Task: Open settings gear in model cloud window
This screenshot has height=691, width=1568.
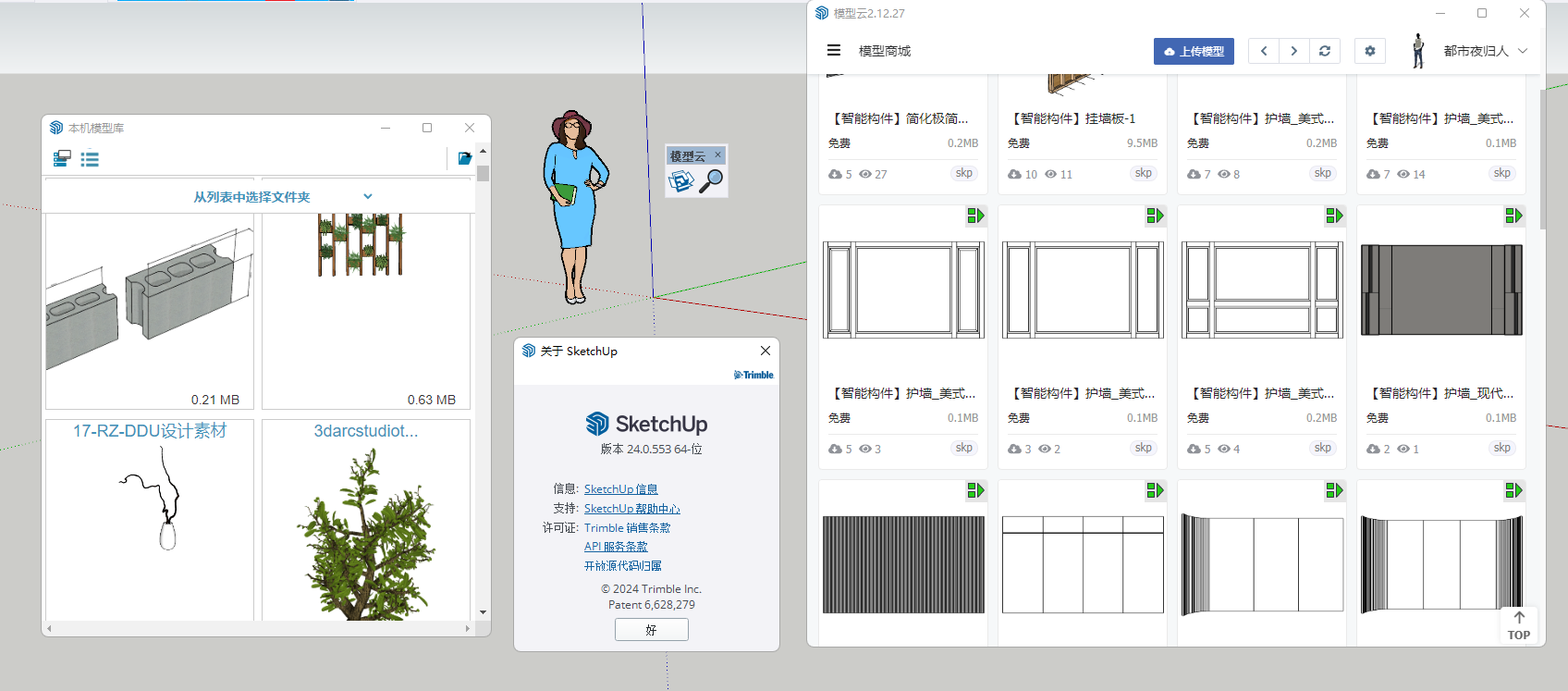Action: point(1369,51)
